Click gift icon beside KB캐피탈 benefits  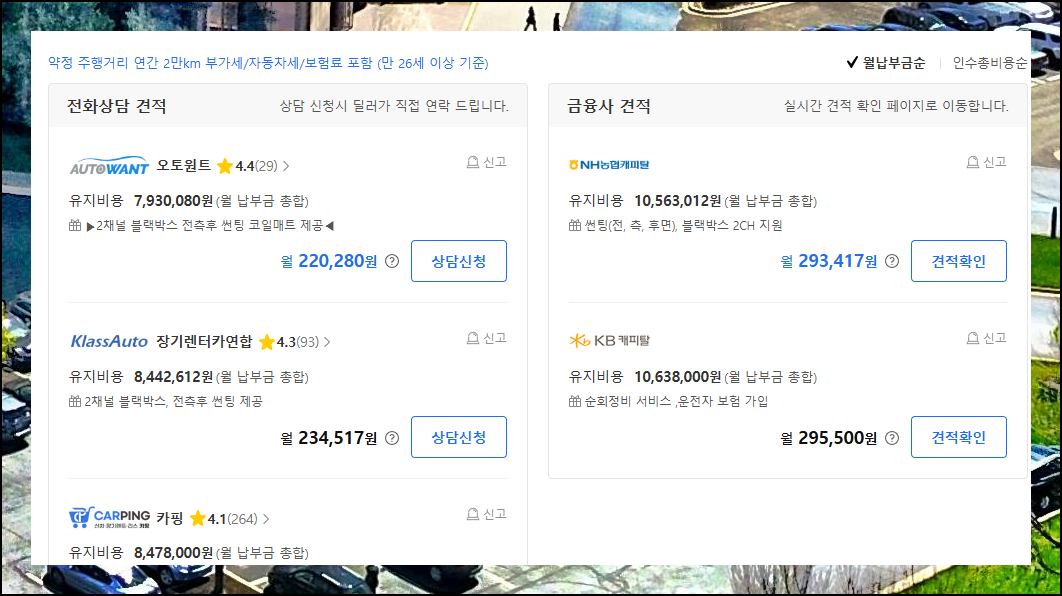575,401
